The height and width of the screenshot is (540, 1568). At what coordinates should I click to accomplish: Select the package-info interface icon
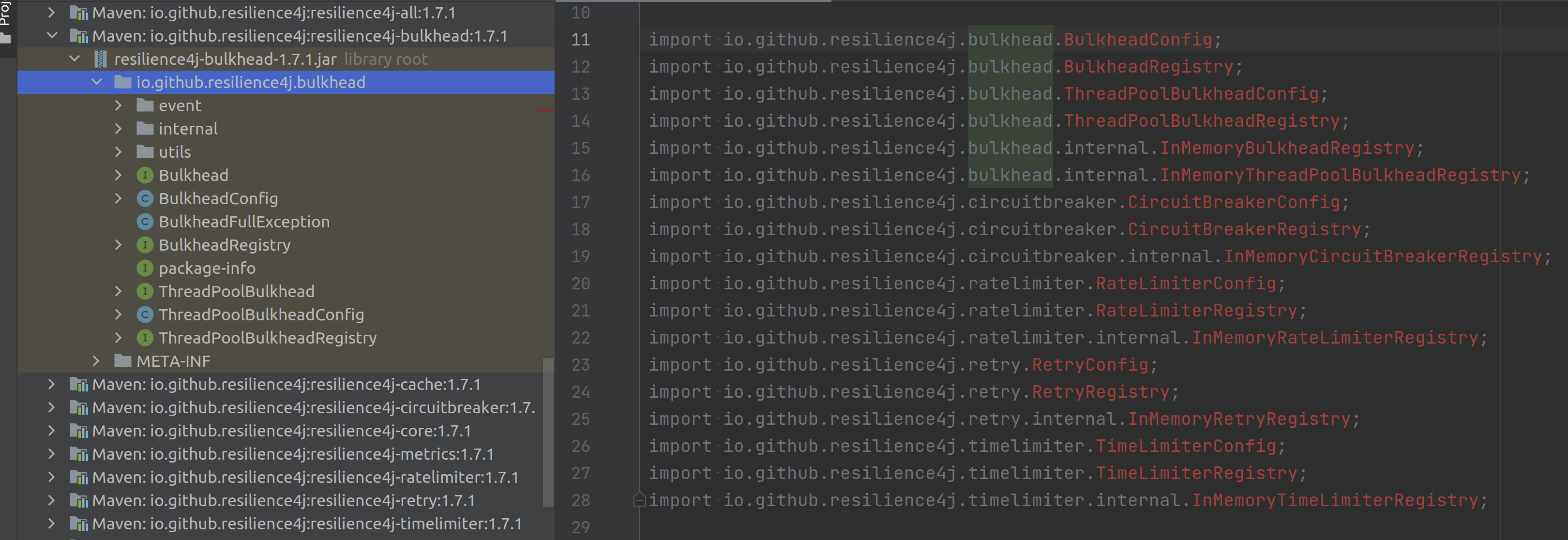(145, 268)
